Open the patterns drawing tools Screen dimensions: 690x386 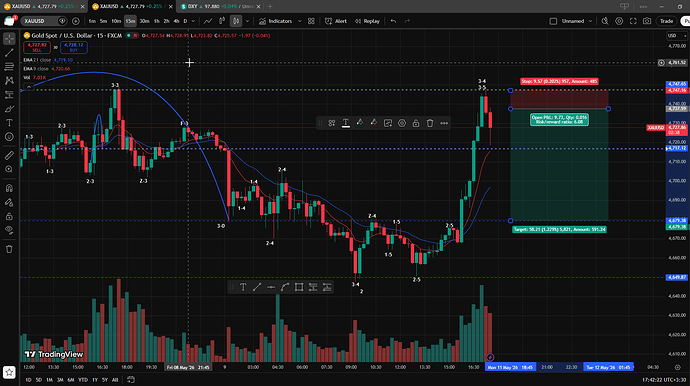click(9, 81)
